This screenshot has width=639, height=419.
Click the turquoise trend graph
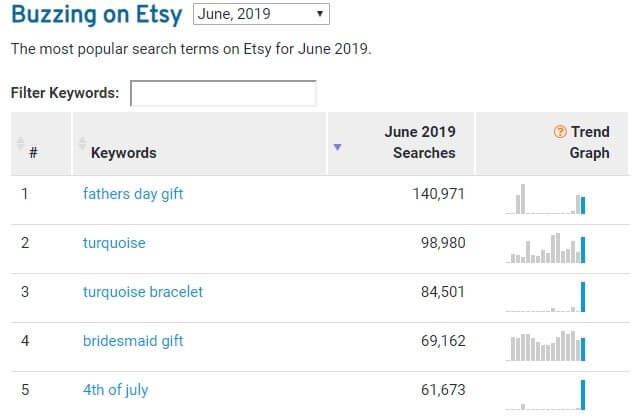[x=548, y=247]
